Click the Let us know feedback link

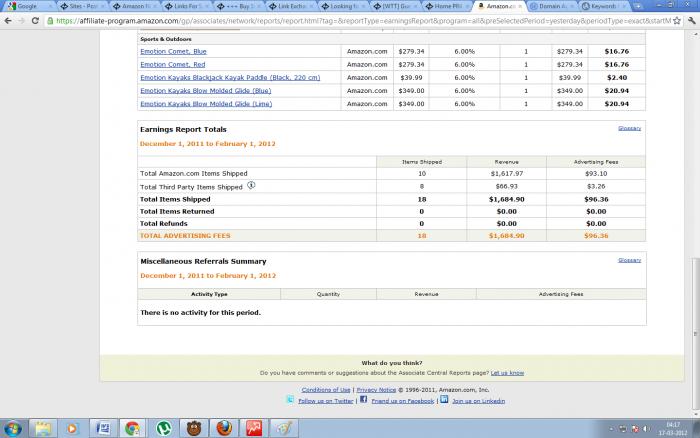tap(507, 373)
